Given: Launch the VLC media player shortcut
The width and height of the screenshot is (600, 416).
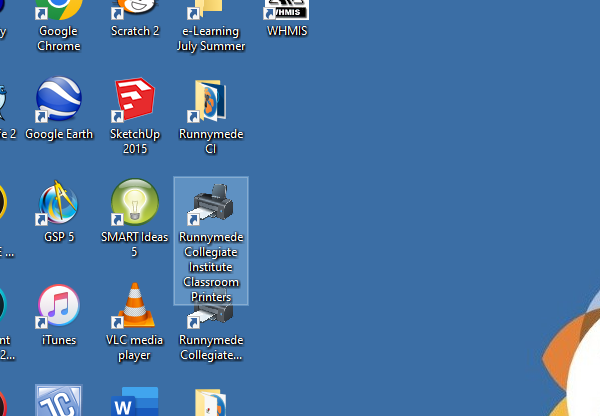Looking at the screenshot, I should tap(135, 305).
